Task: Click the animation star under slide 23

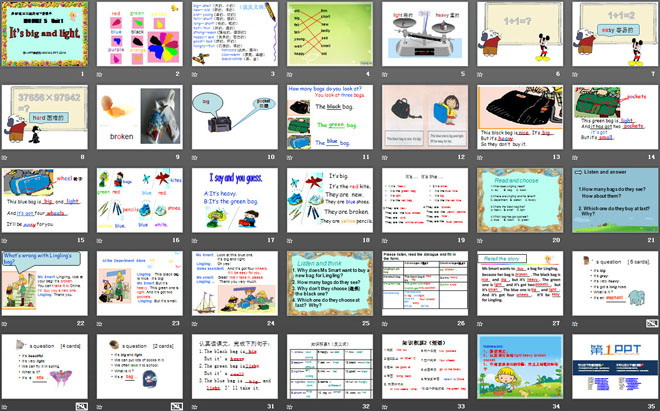Action: pyautogui.click(x=100, y=324)
